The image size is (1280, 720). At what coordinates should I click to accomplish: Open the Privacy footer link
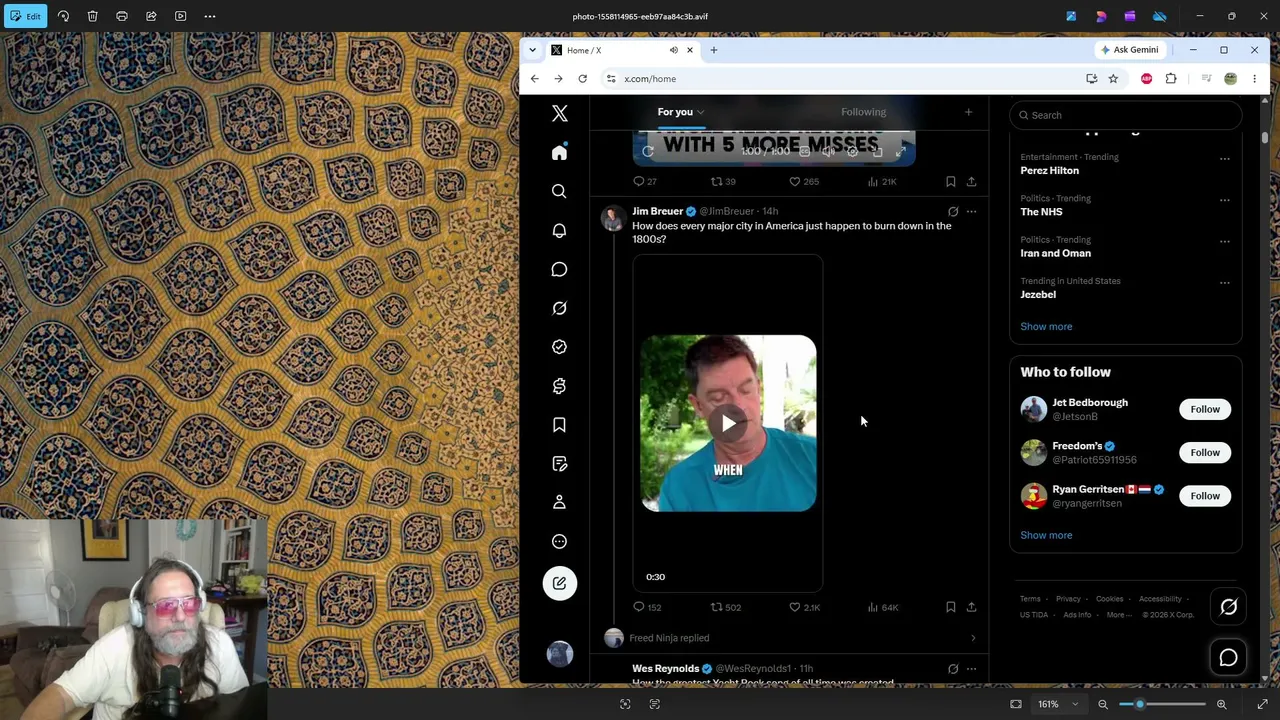1068,599
